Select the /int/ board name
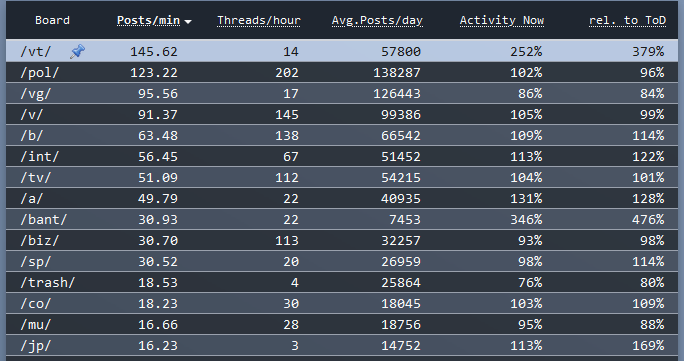Image resolution: width=684 pixels, height=361 pixels. pyautogui.click(x=40, y=157)
